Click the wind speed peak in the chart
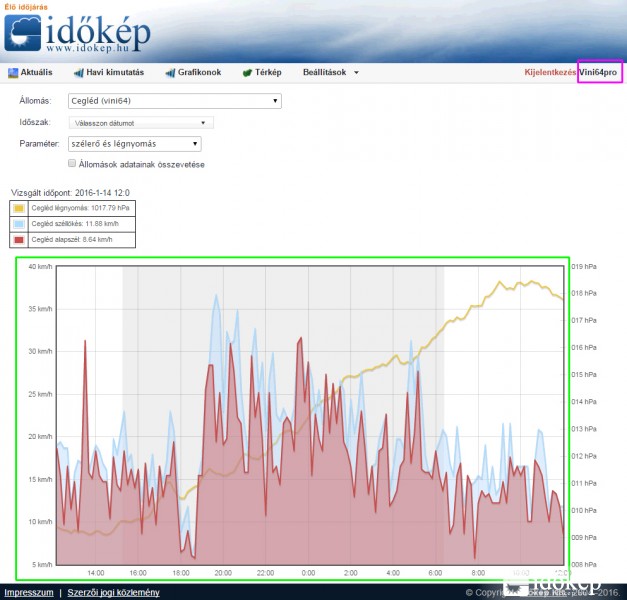The image size is (627, 600). [216, 297]
